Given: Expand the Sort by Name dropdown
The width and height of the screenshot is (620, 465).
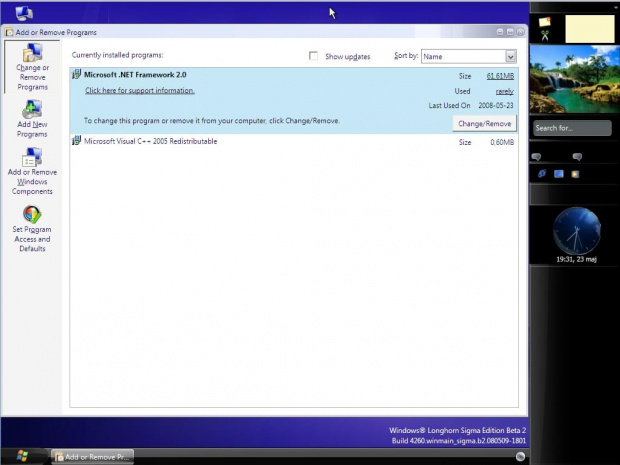Looking at the screenshot, I should pyautogui.click(x=510, y=57).
